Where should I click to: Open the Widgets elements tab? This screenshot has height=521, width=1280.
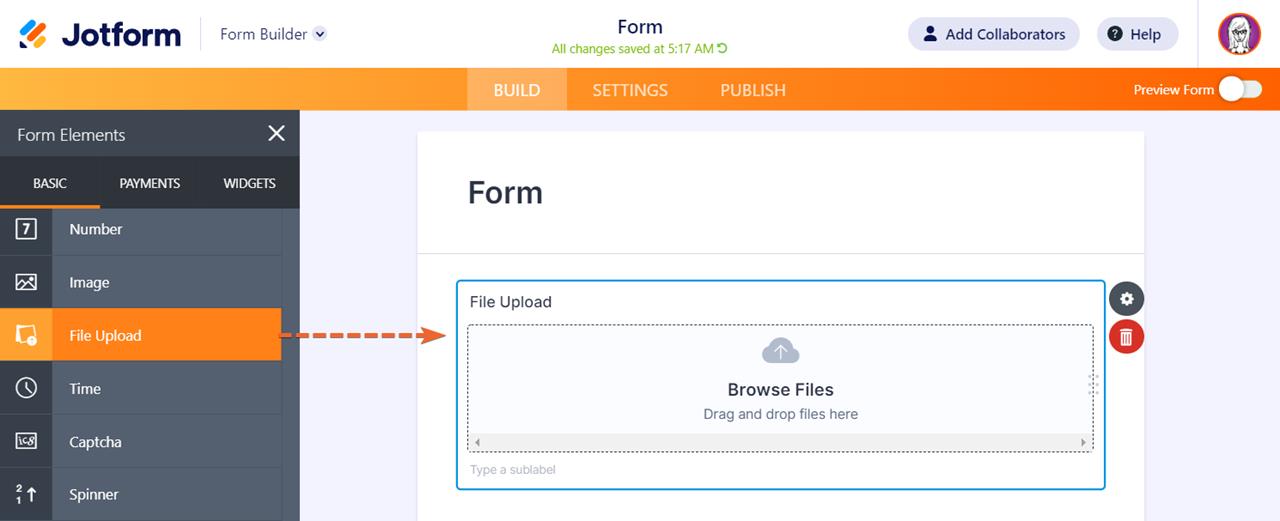[249, 183]
